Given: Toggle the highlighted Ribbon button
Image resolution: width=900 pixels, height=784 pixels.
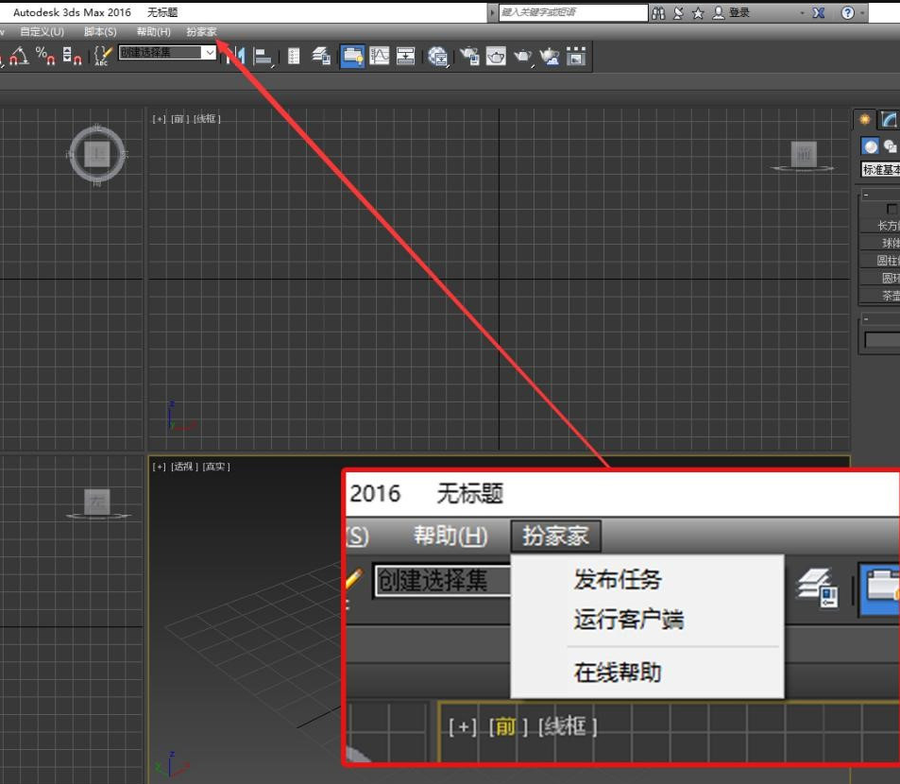Looking at the screenshot, I should pos(352,56).
